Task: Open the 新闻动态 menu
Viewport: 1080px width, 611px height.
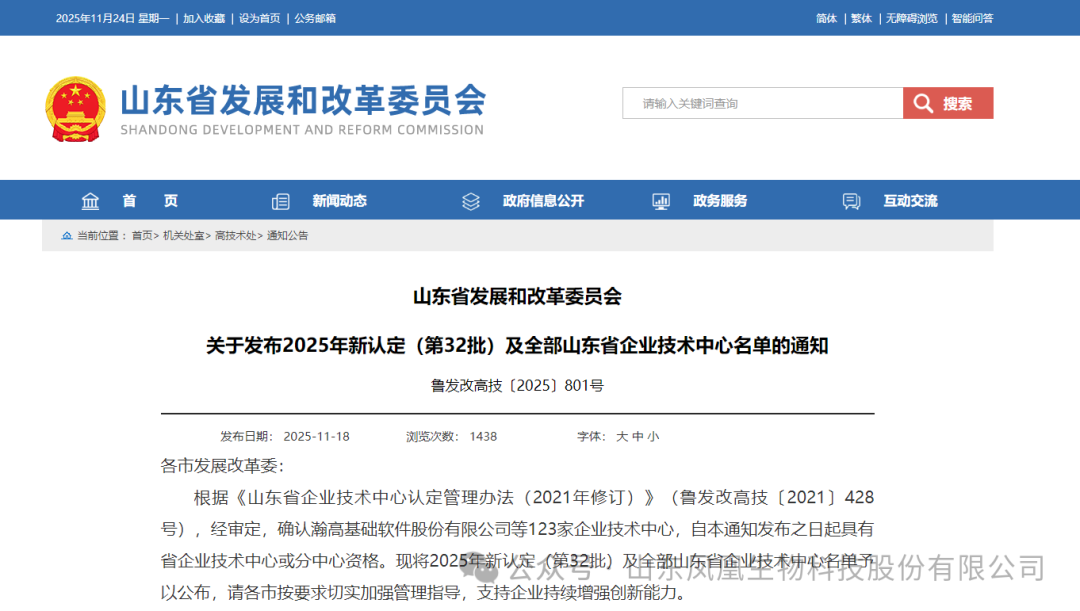Action: [x=339, y=201]
